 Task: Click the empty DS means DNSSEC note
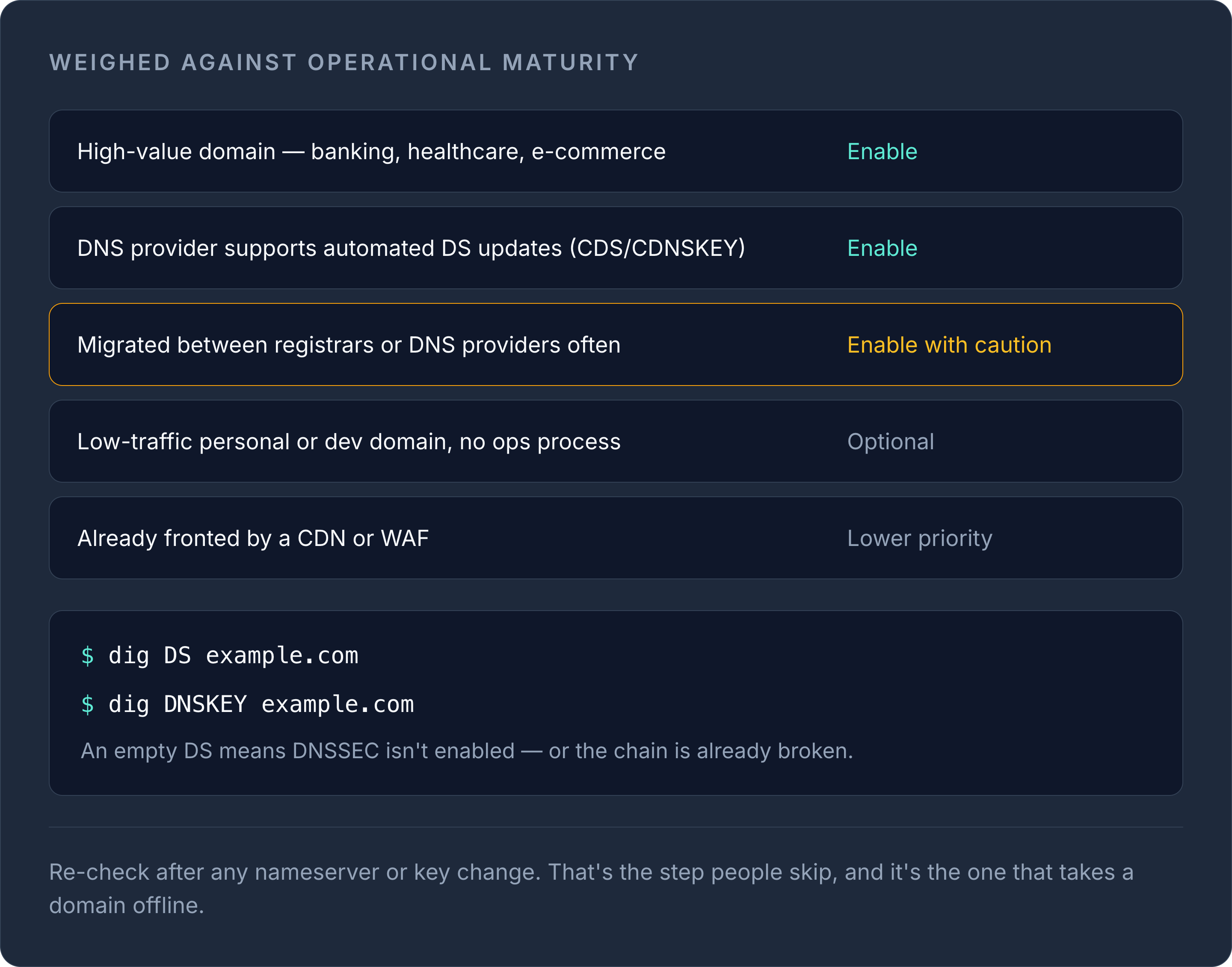point(467,751)
